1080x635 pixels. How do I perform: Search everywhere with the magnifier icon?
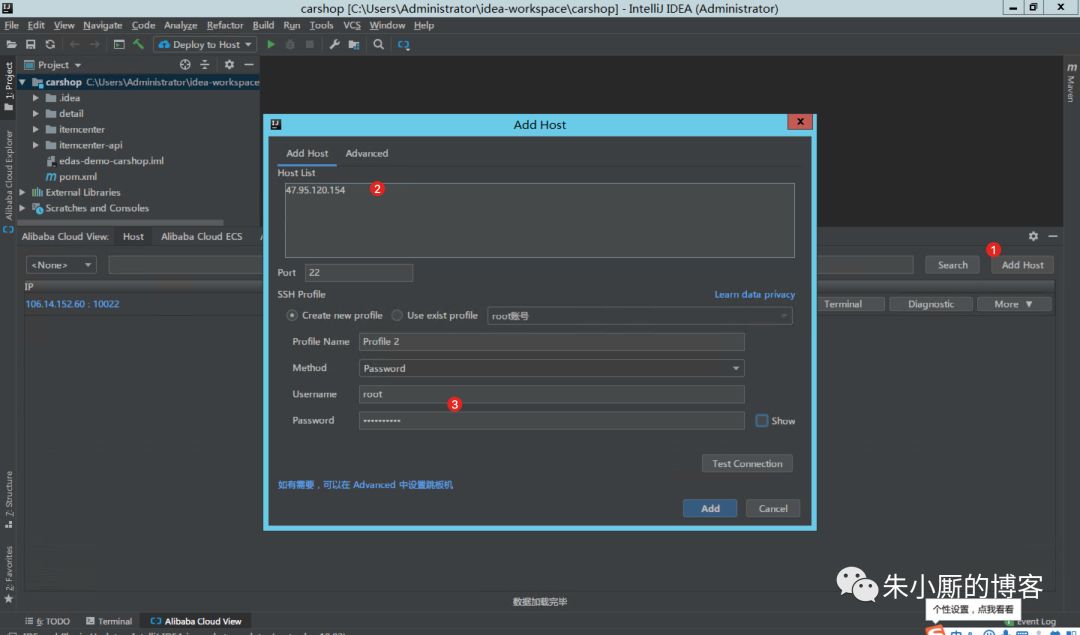[378, 44]
